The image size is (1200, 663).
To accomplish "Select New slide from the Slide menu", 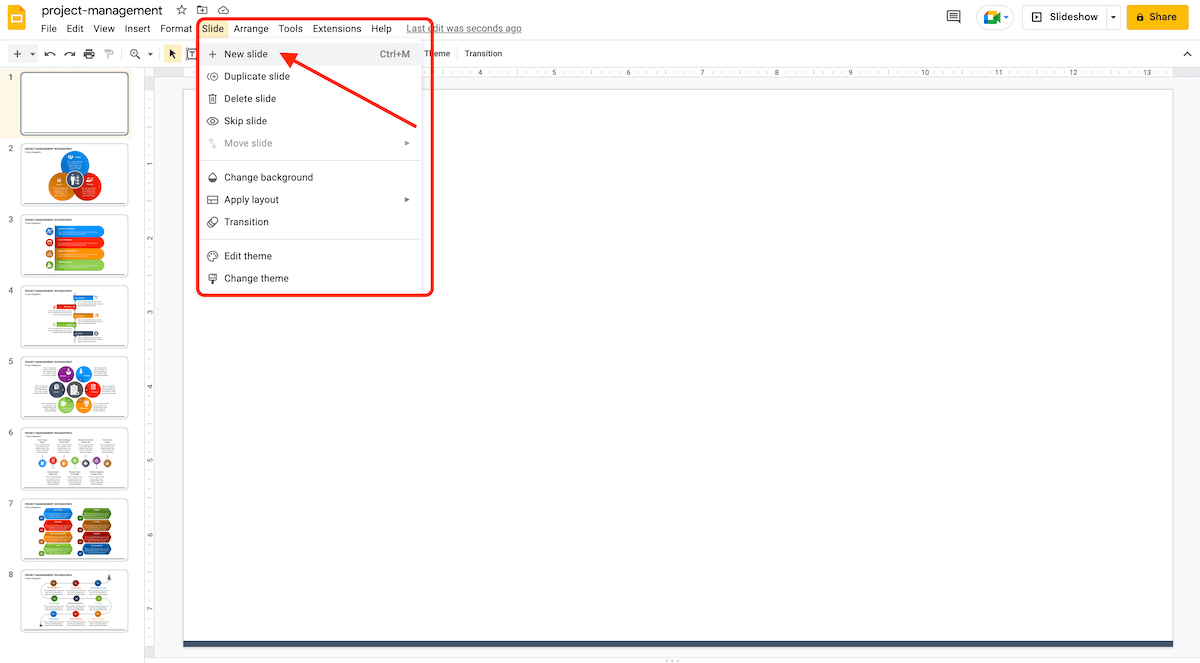I will (x=246, y=54).
